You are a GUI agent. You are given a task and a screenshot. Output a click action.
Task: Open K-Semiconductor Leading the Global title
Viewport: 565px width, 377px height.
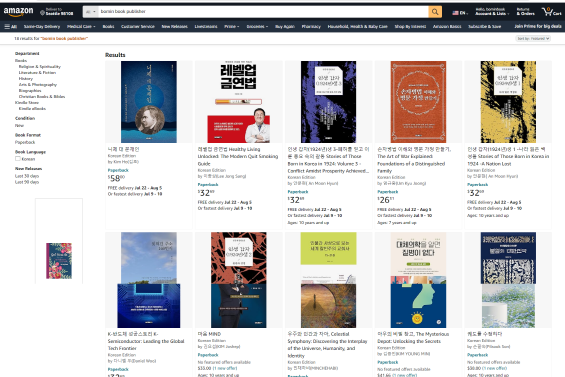pyautogui.click(x=146, y=341)
